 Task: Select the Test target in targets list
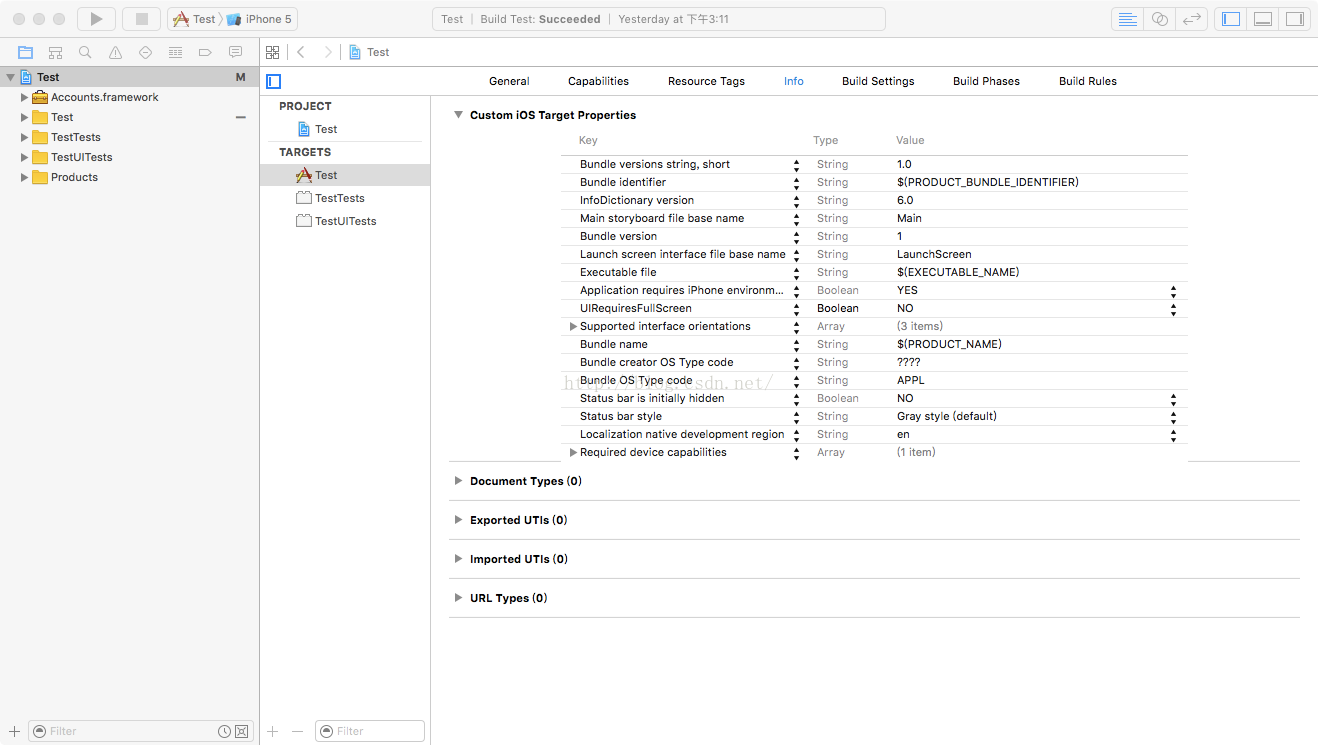tap(345, 175)
